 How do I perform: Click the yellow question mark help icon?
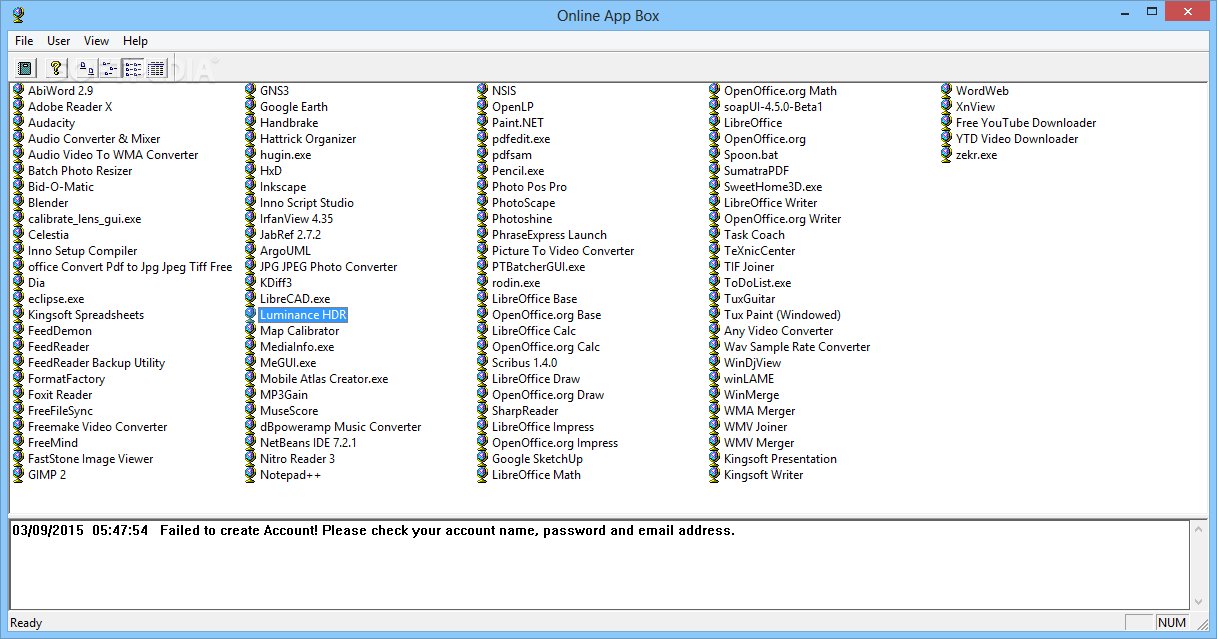tap(57, 68)
